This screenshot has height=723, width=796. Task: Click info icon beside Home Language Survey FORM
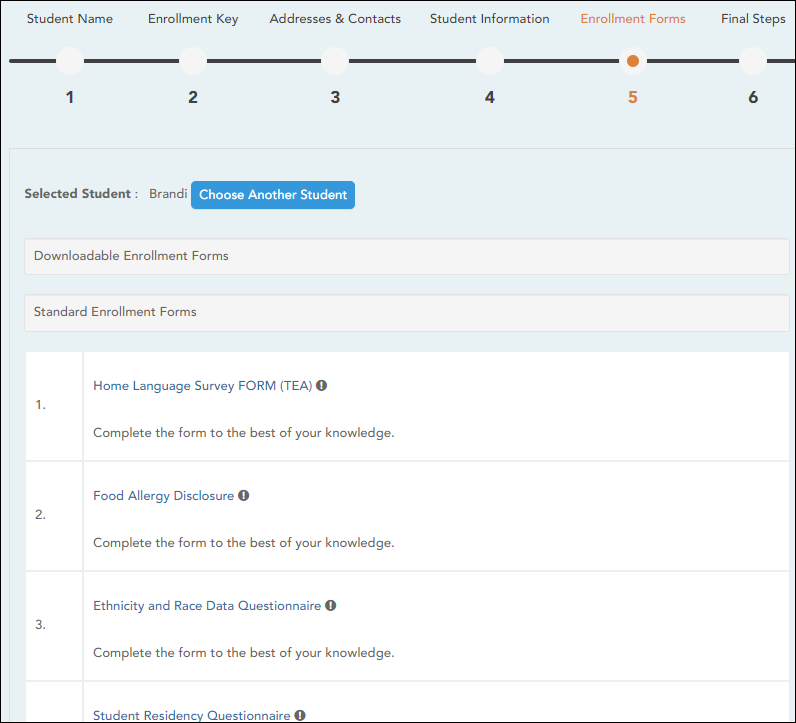pos(321,385)
